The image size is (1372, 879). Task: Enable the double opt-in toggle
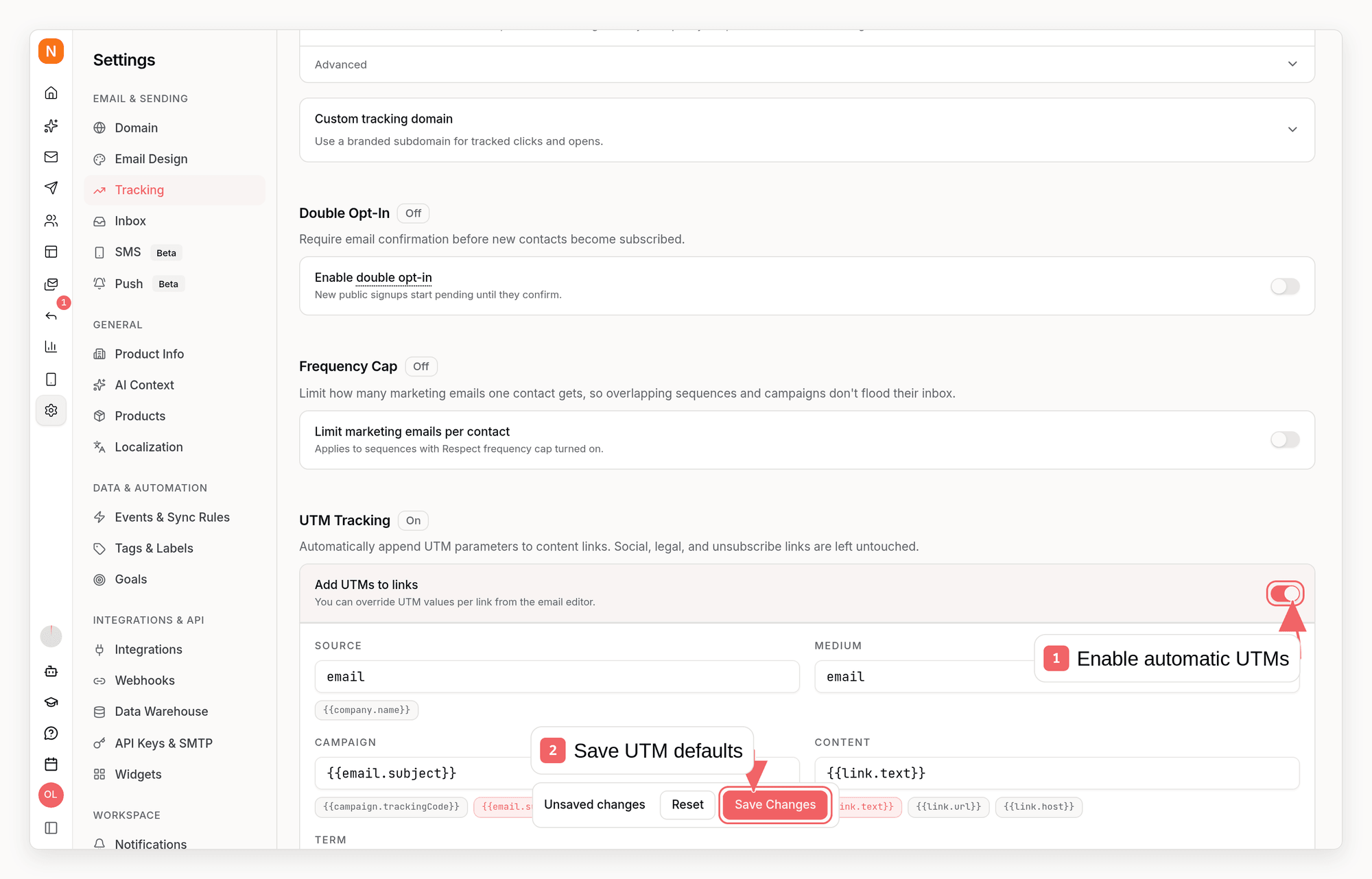click(1285, 286)
